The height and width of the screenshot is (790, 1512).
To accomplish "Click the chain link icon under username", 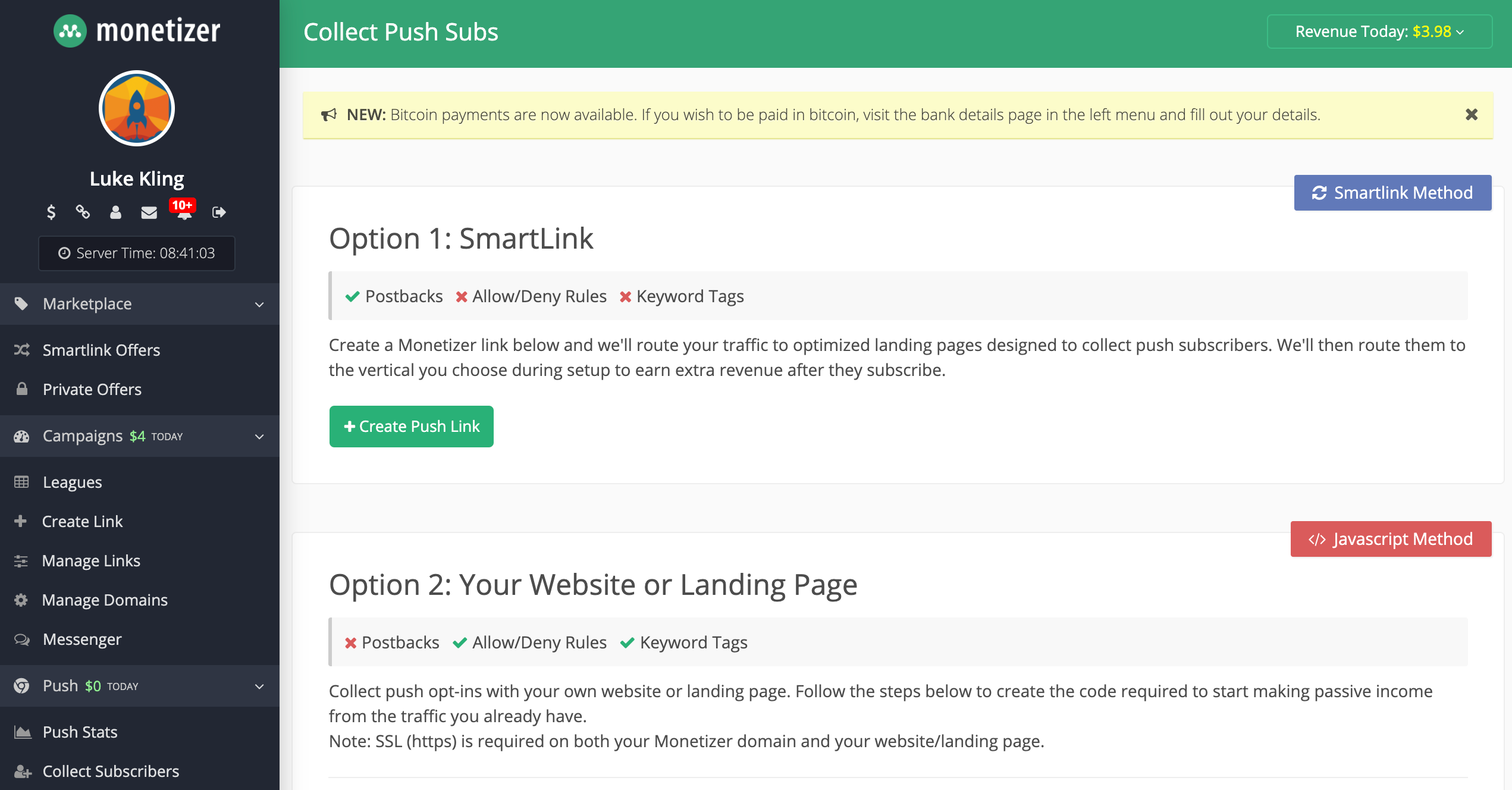I will (x=83, y=212).
